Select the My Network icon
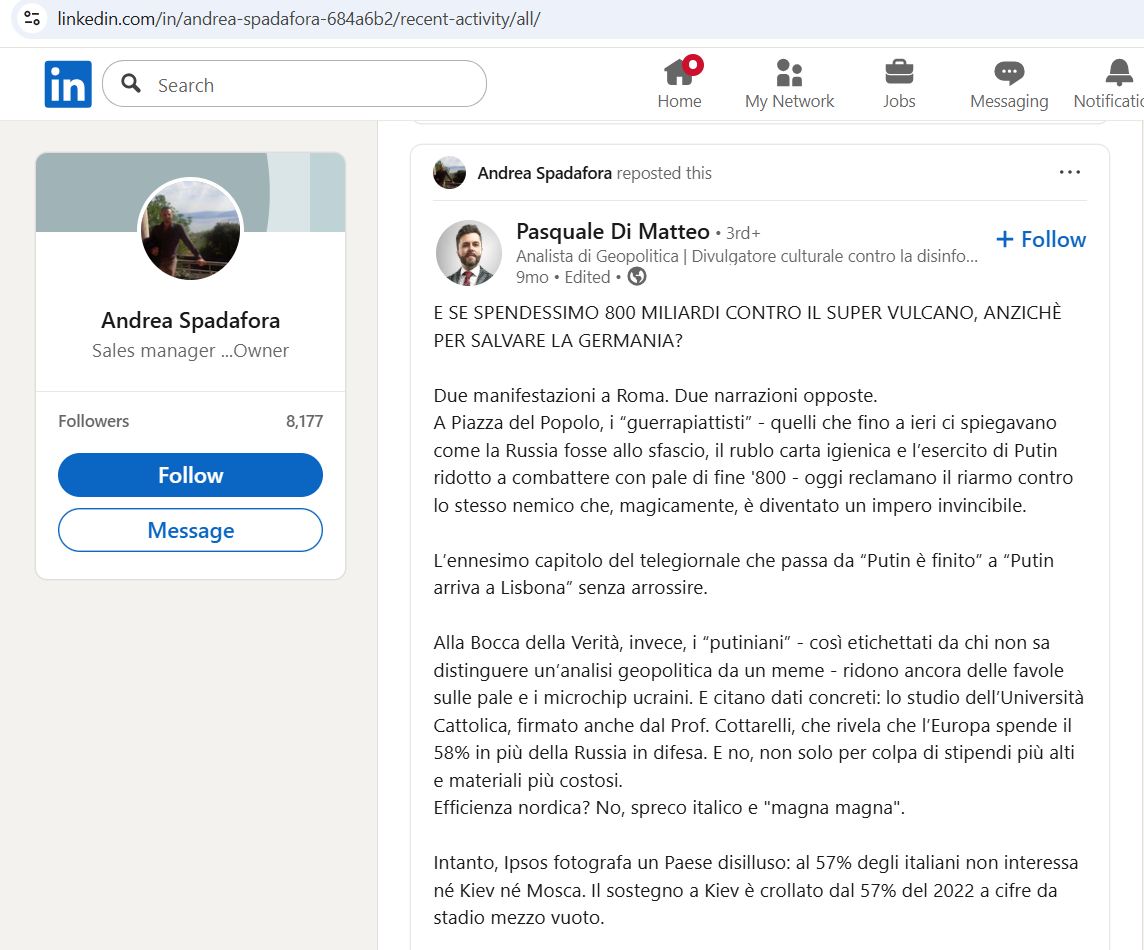1144x950 pixels. coord(789,75)
